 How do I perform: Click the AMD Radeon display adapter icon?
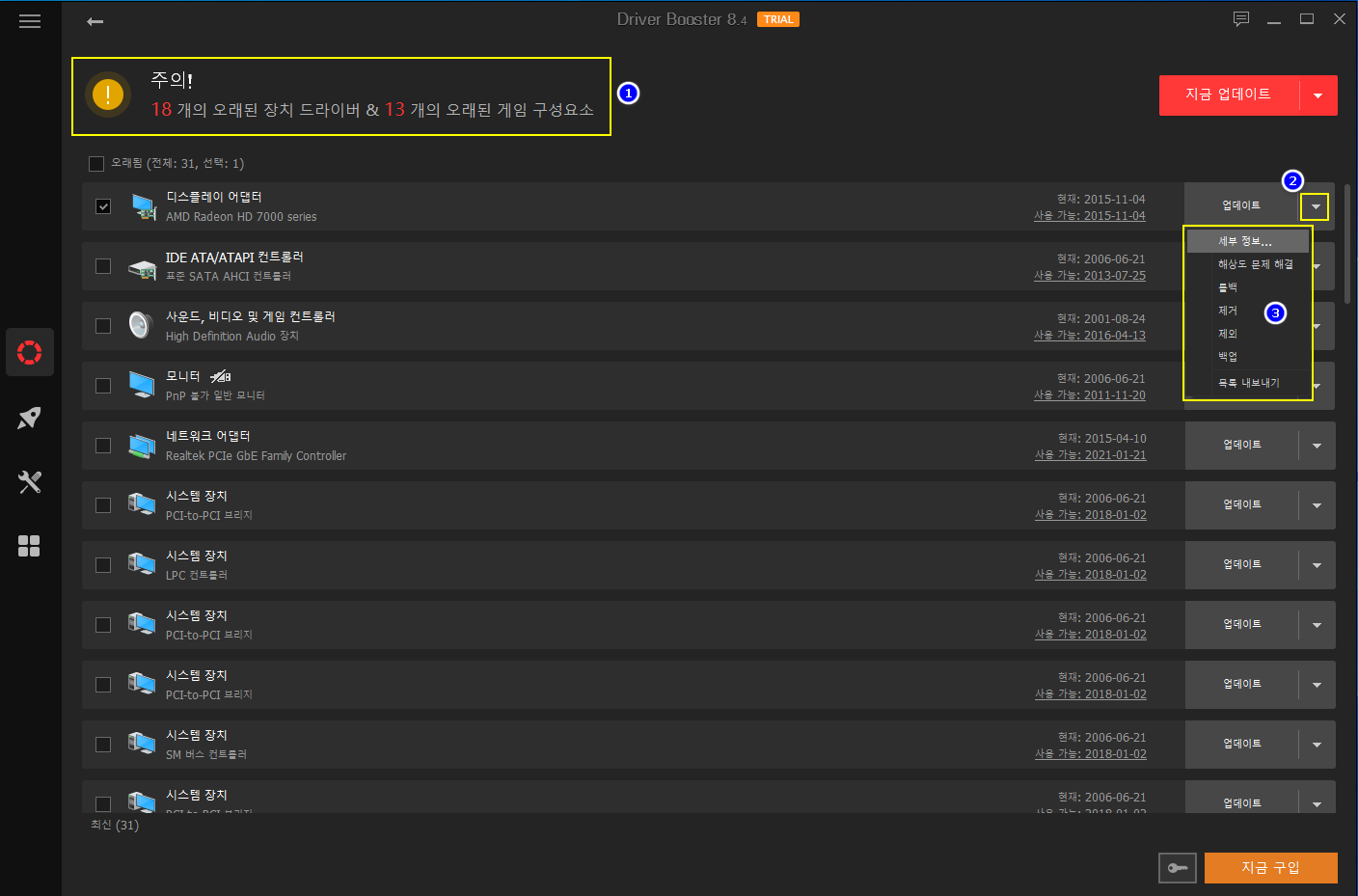tap(143, 206)
